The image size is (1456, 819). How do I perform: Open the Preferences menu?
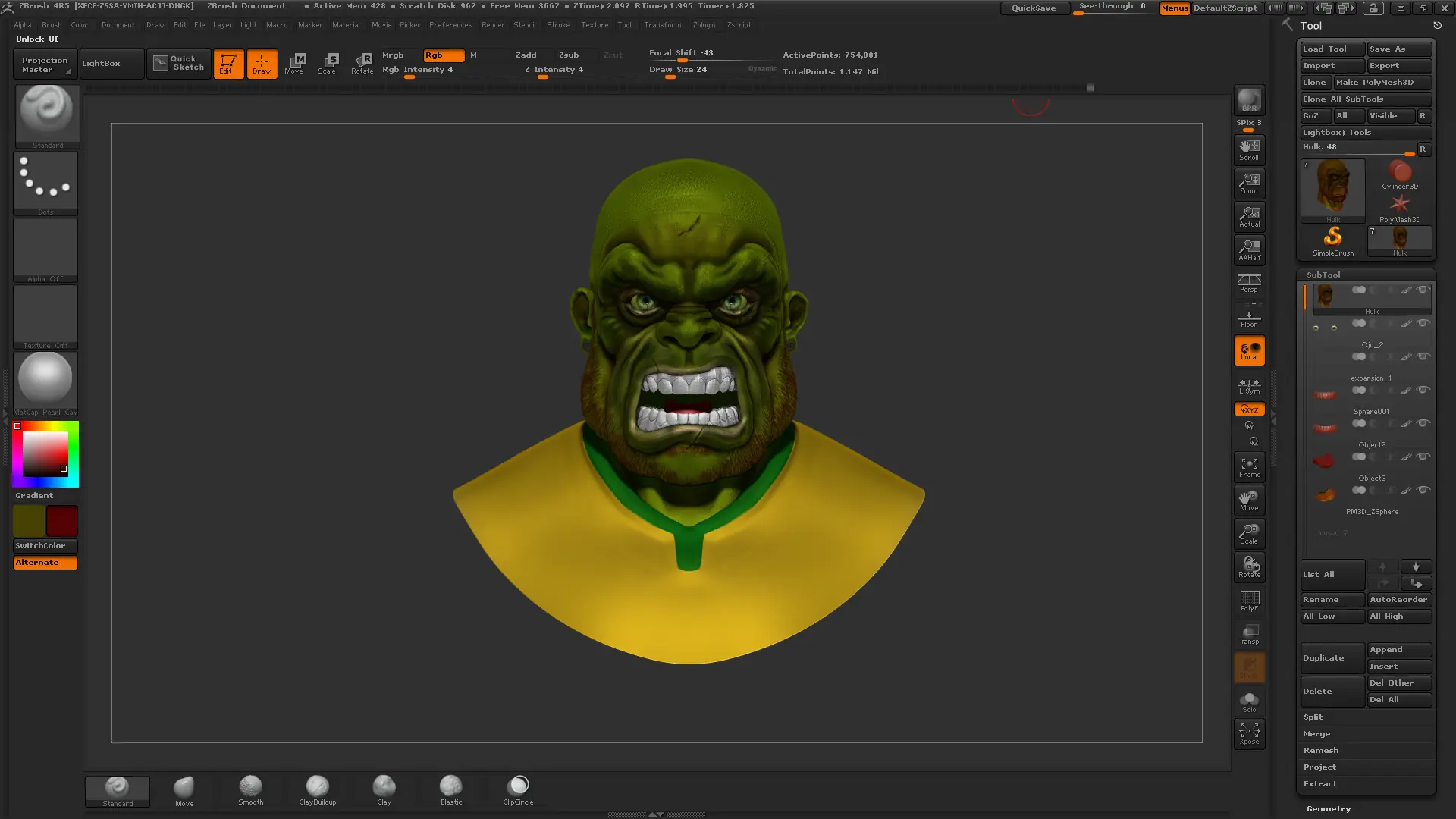click(450, 25)
